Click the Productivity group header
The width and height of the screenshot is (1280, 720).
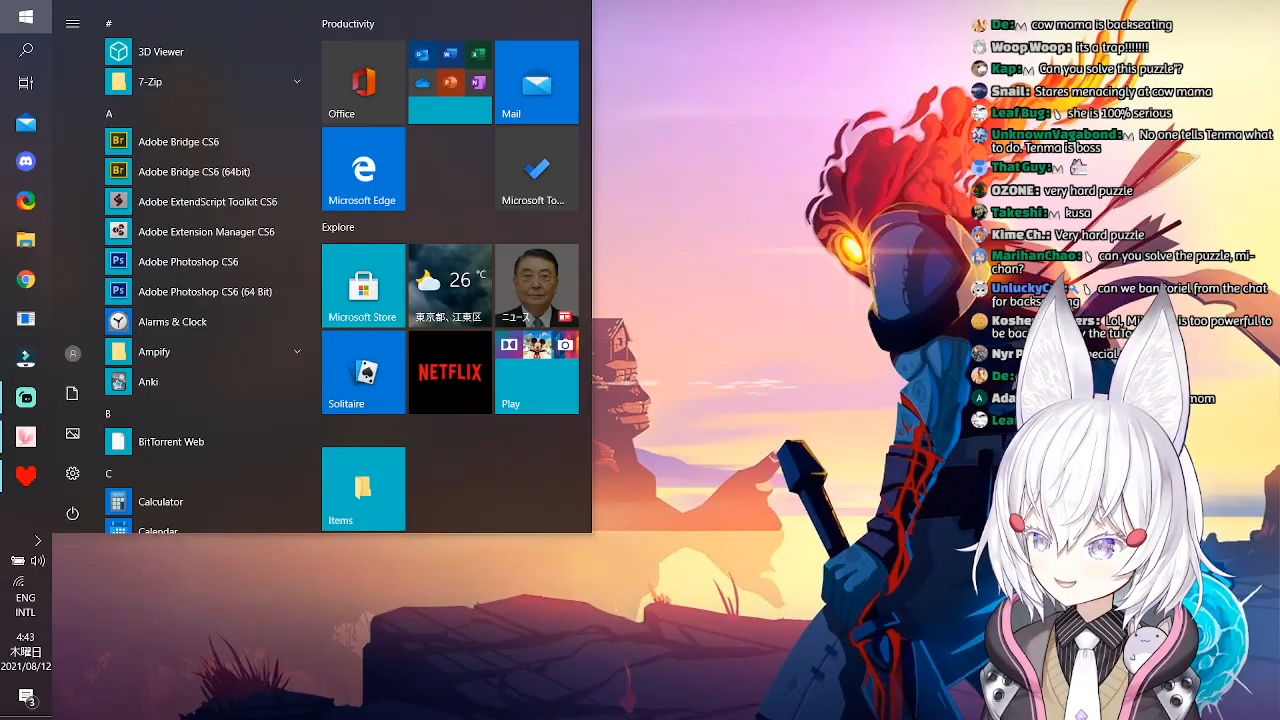pos(348,24)
